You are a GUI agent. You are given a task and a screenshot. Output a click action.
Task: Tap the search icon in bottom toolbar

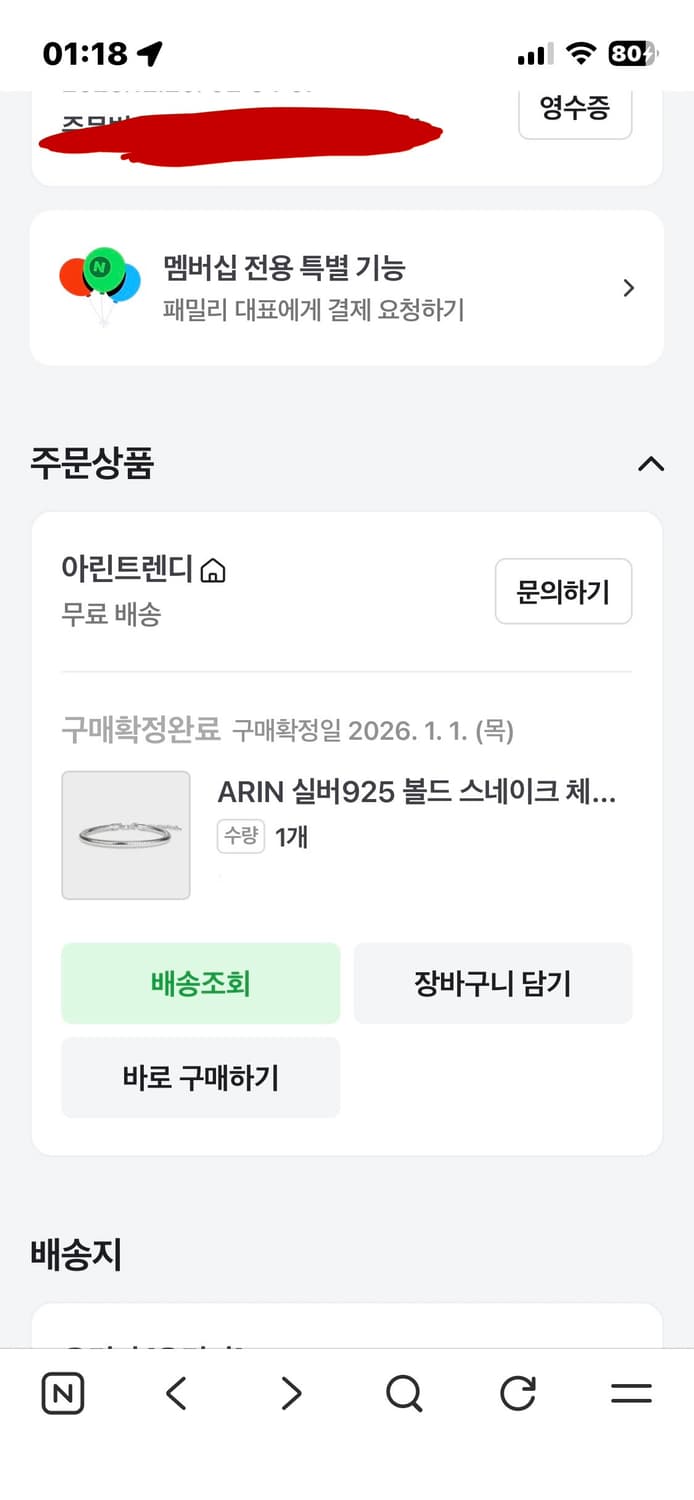click(x=402, y=1392)
